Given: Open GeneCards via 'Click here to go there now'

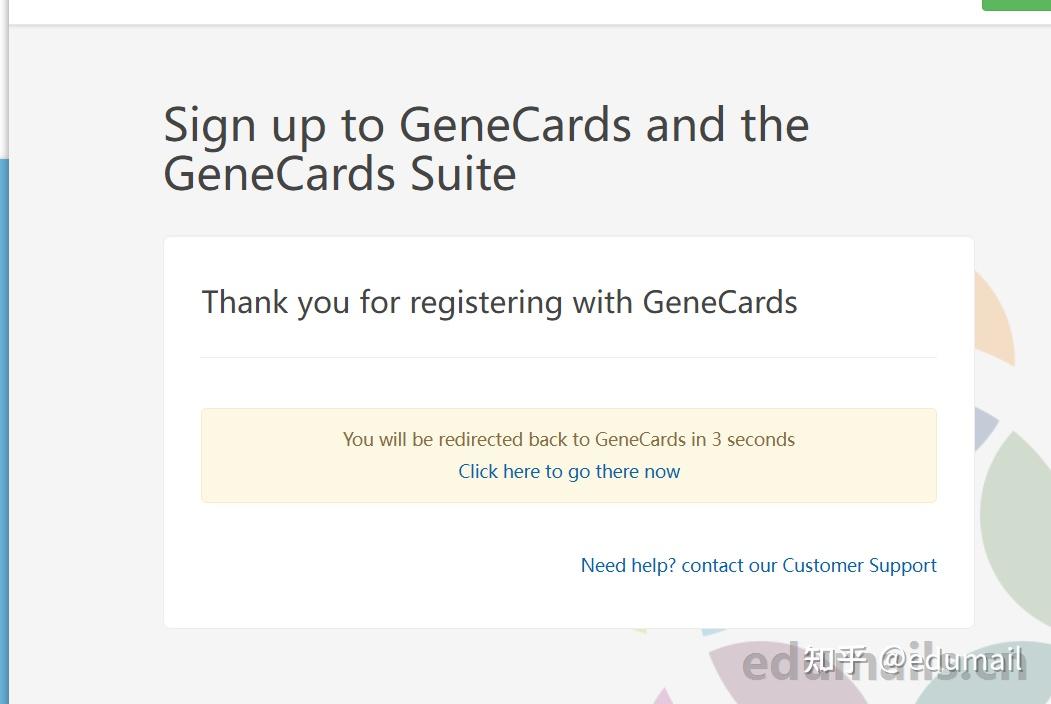Looking at the screenshot, I should pos(568,471).
